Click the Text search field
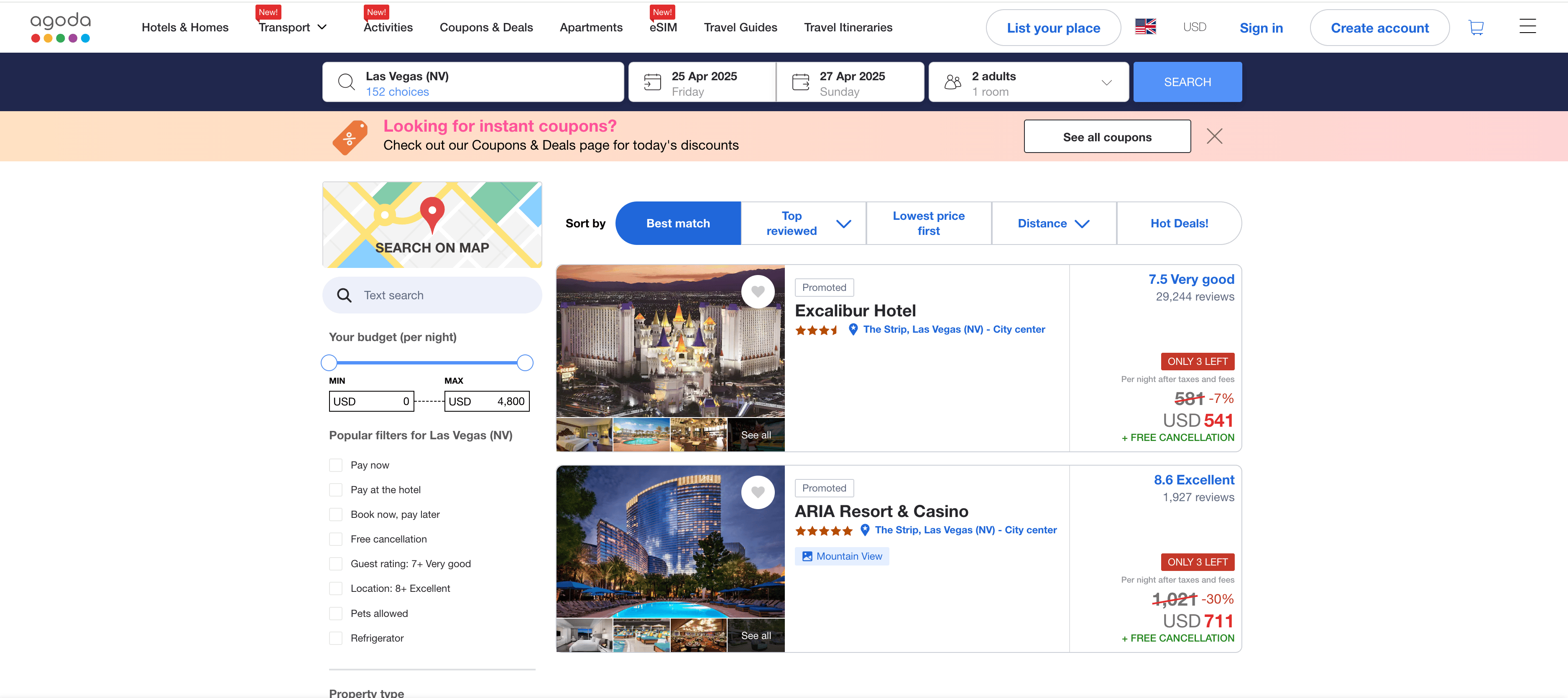Image resolution: width=1568 pixels, height=698 pixels. [432, 295]
